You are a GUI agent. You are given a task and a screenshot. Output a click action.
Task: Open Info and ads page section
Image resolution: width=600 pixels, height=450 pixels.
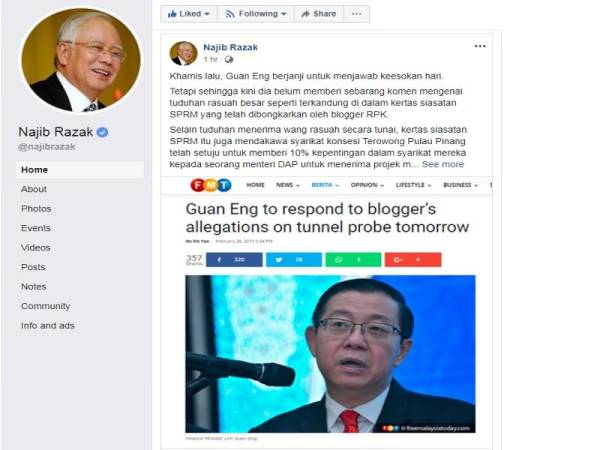(x=48, y=326)
